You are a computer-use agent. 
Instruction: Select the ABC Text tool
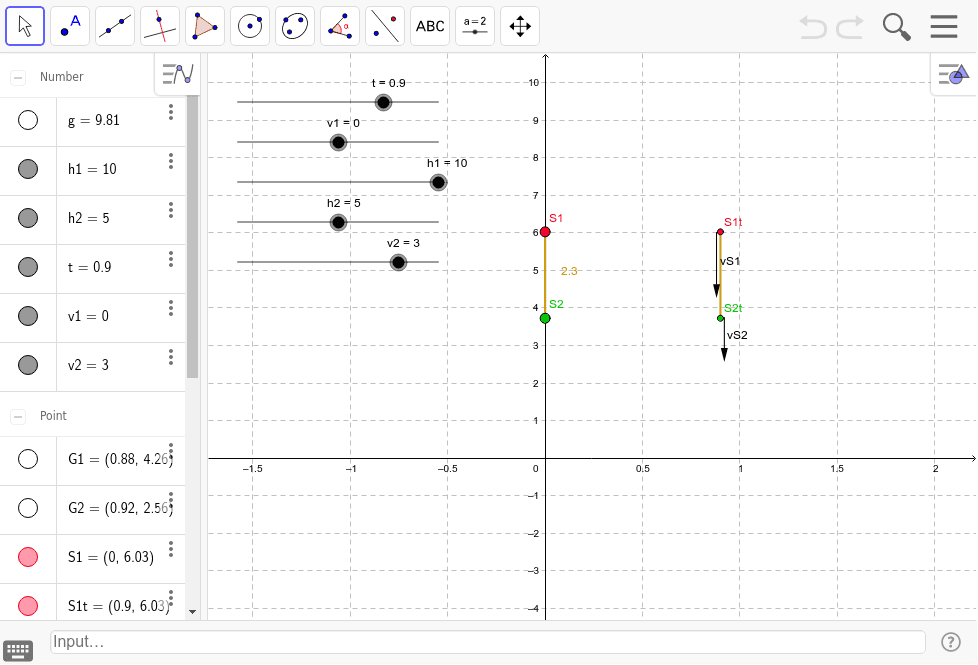(430, 26)
